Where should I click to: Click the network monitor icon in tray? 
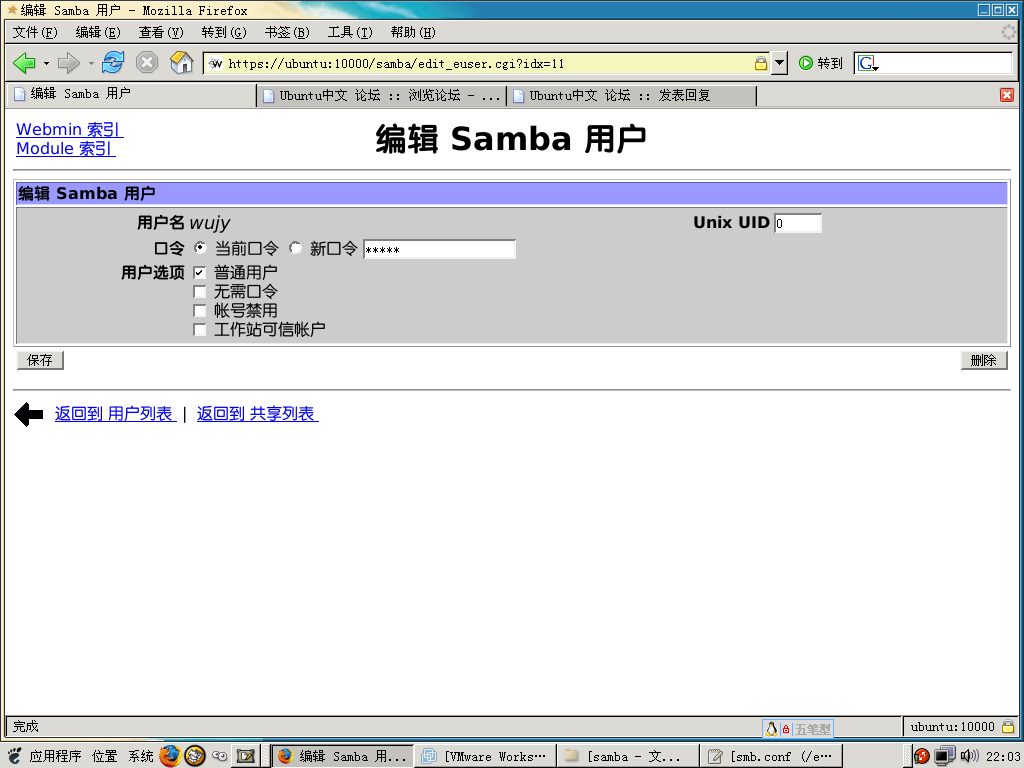coord(944,756)
